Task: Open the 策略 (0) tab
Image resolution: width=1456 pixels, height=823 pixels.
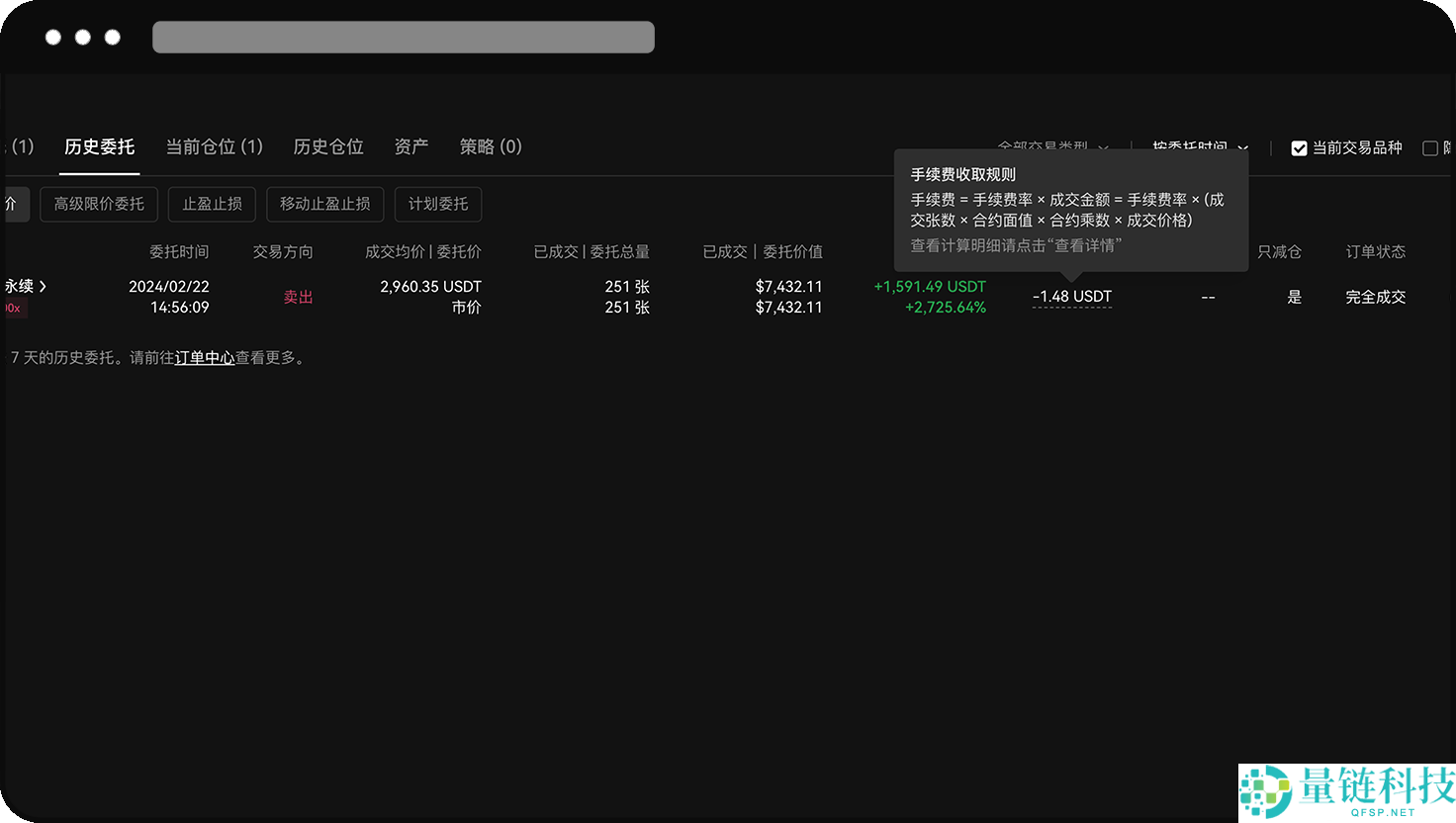Action: pyautogui.click(x=491, y=145)
